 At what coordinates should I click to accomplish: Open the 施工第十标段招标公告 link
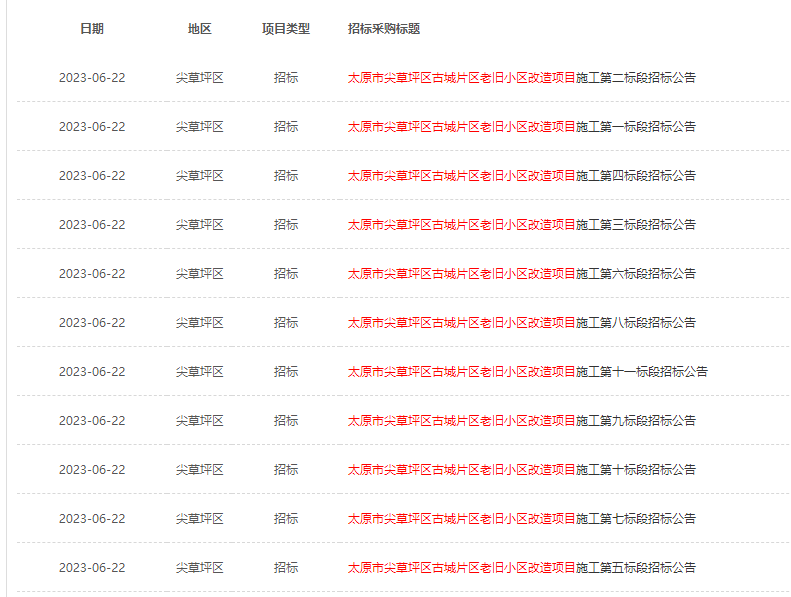(522, 469)
